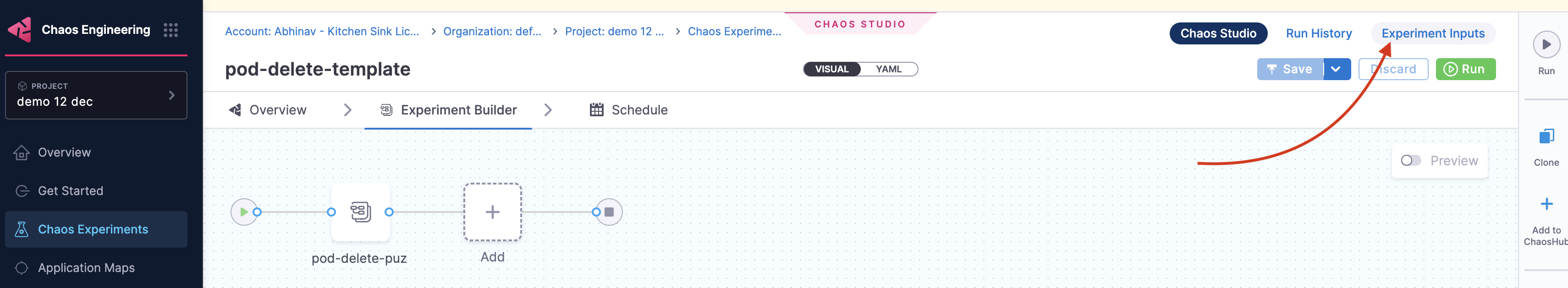
Task: Open the Save dropdown arrow
Action: click(1336, 69)
